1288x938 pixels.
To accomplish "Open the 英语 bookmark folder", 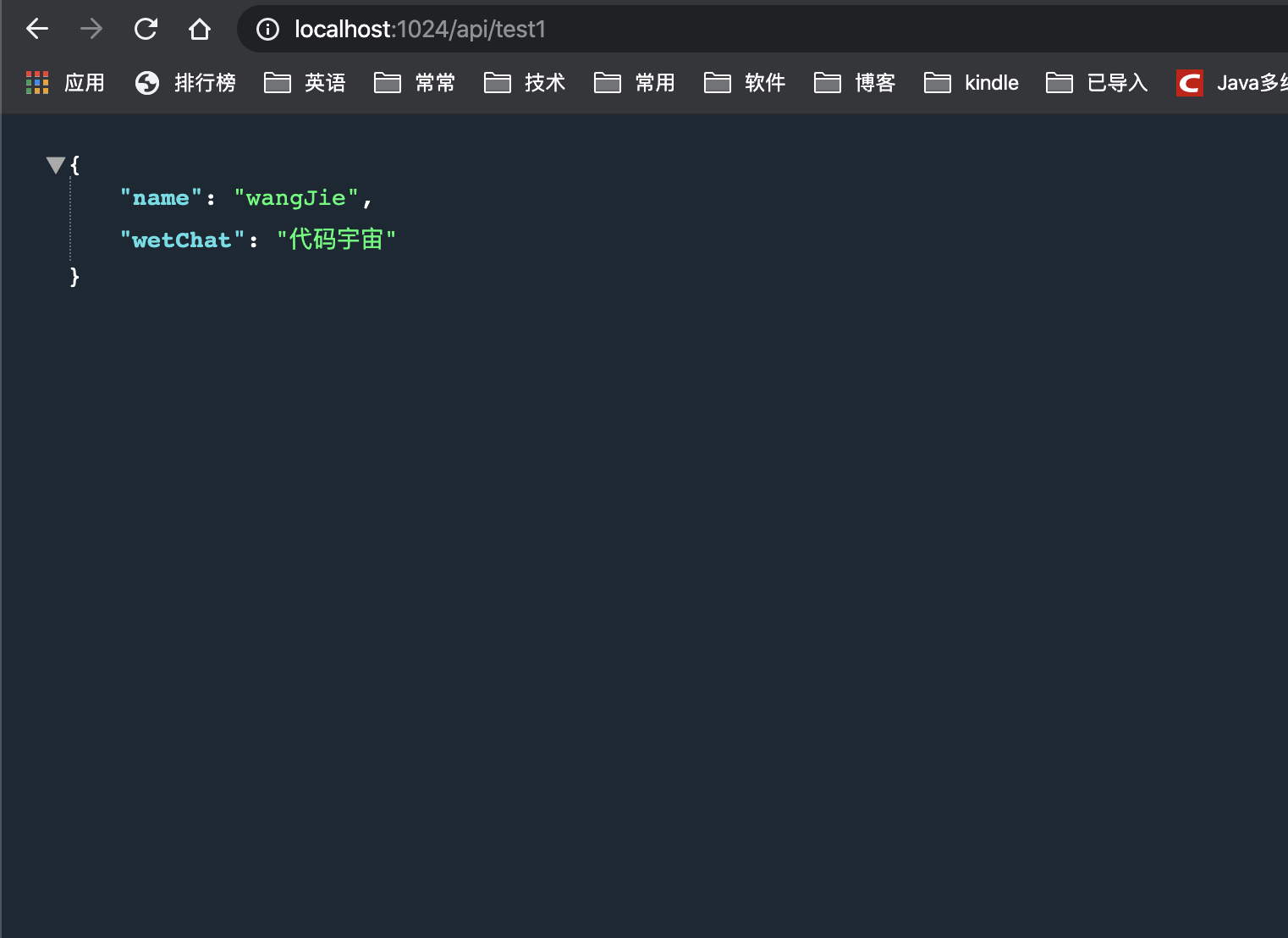I will 305,83.
